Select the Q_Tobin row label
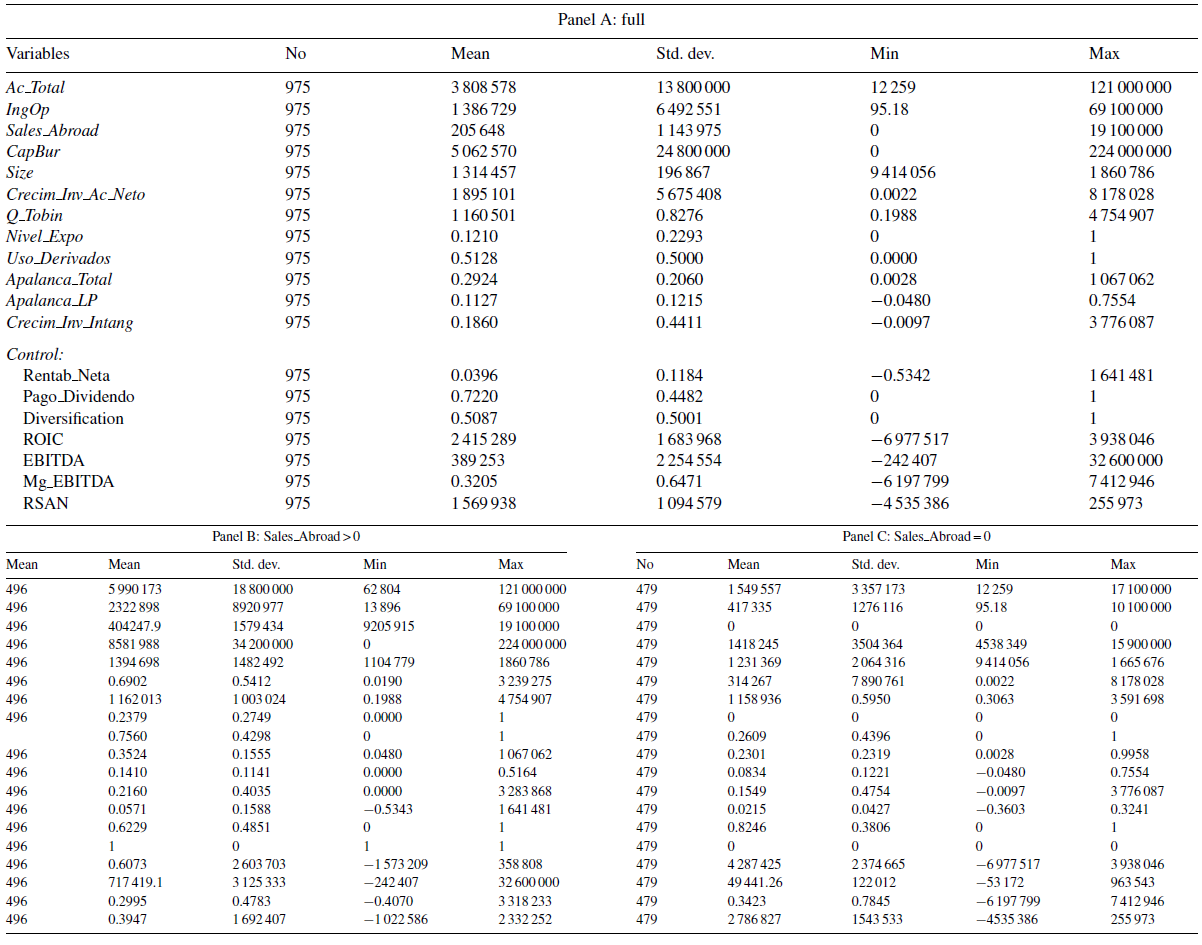Viewport: 1202px width, 945px height. tap(35, 216)
